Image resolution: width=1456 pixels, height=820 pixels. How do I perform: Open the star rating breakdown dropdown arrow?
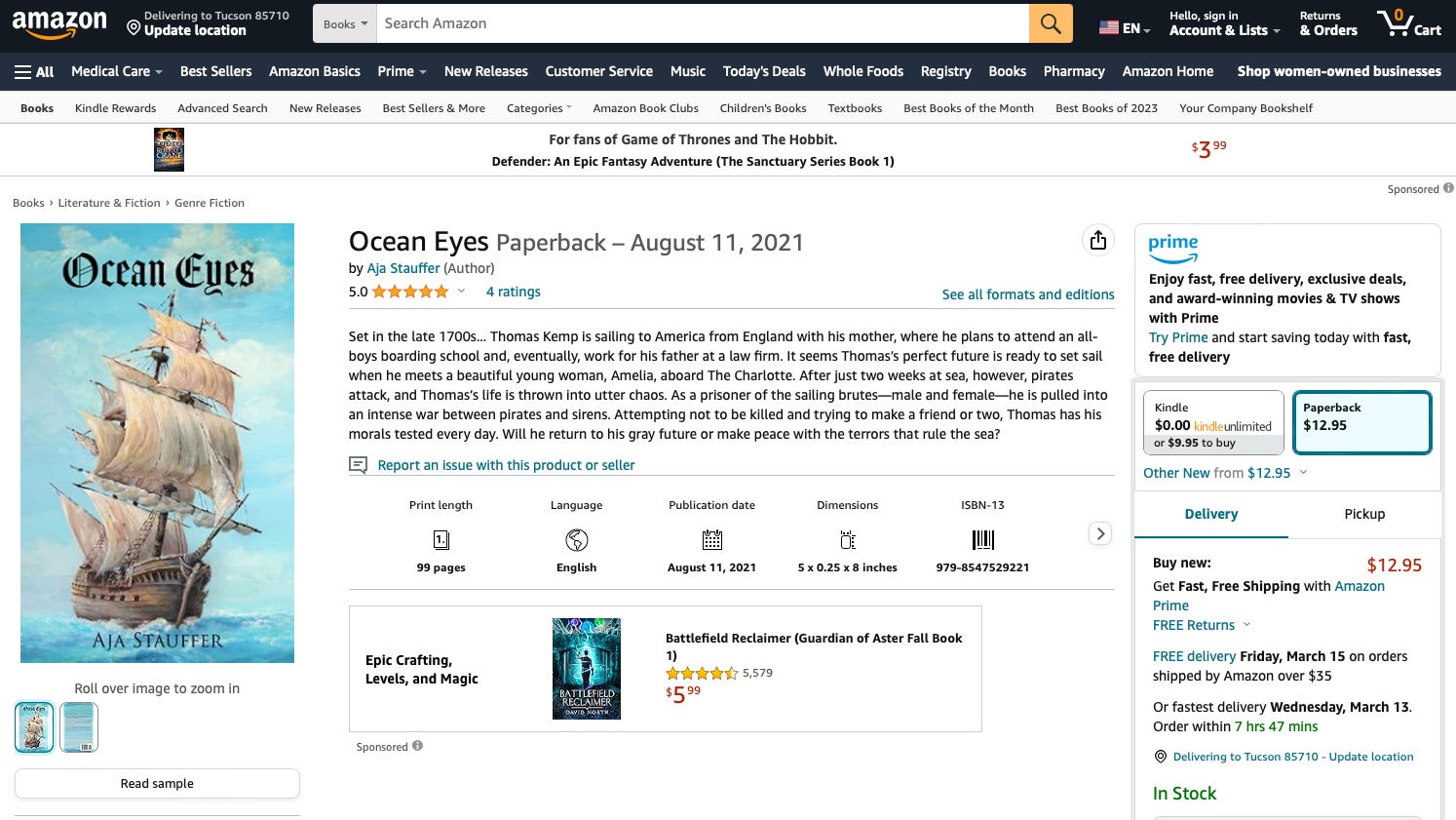point(461,292)
